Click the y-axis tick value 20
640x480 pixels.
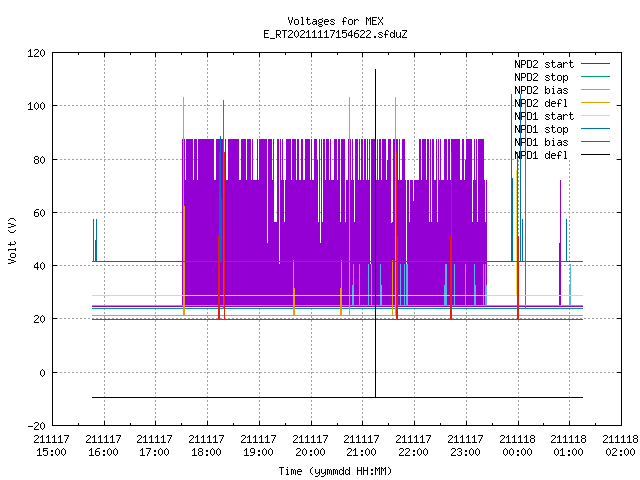coord(39,319)
